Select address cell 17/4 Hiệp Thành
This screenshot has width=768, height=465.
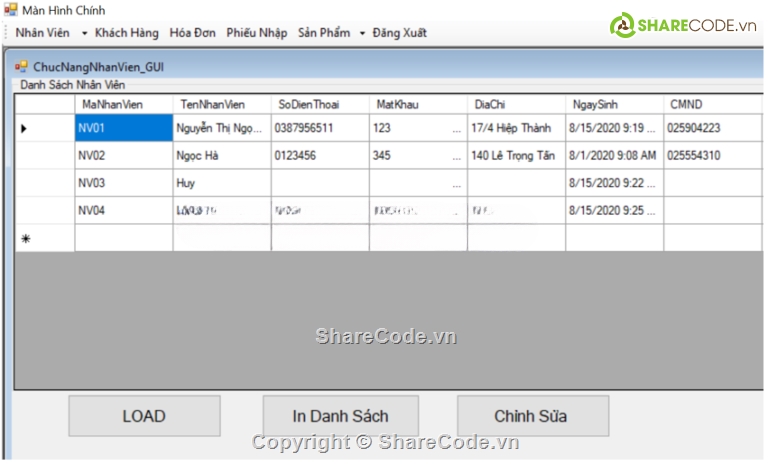point(516,128)
